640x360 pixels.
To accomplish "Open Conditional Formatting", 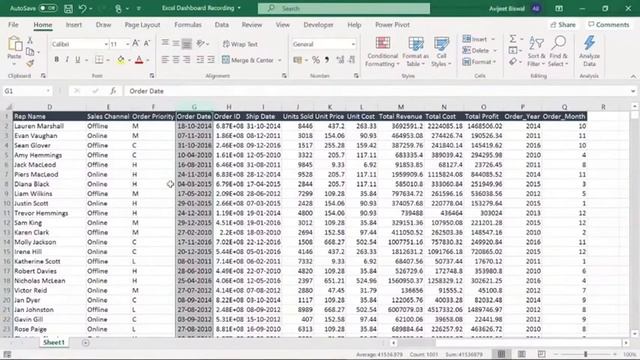I will 382,52.
